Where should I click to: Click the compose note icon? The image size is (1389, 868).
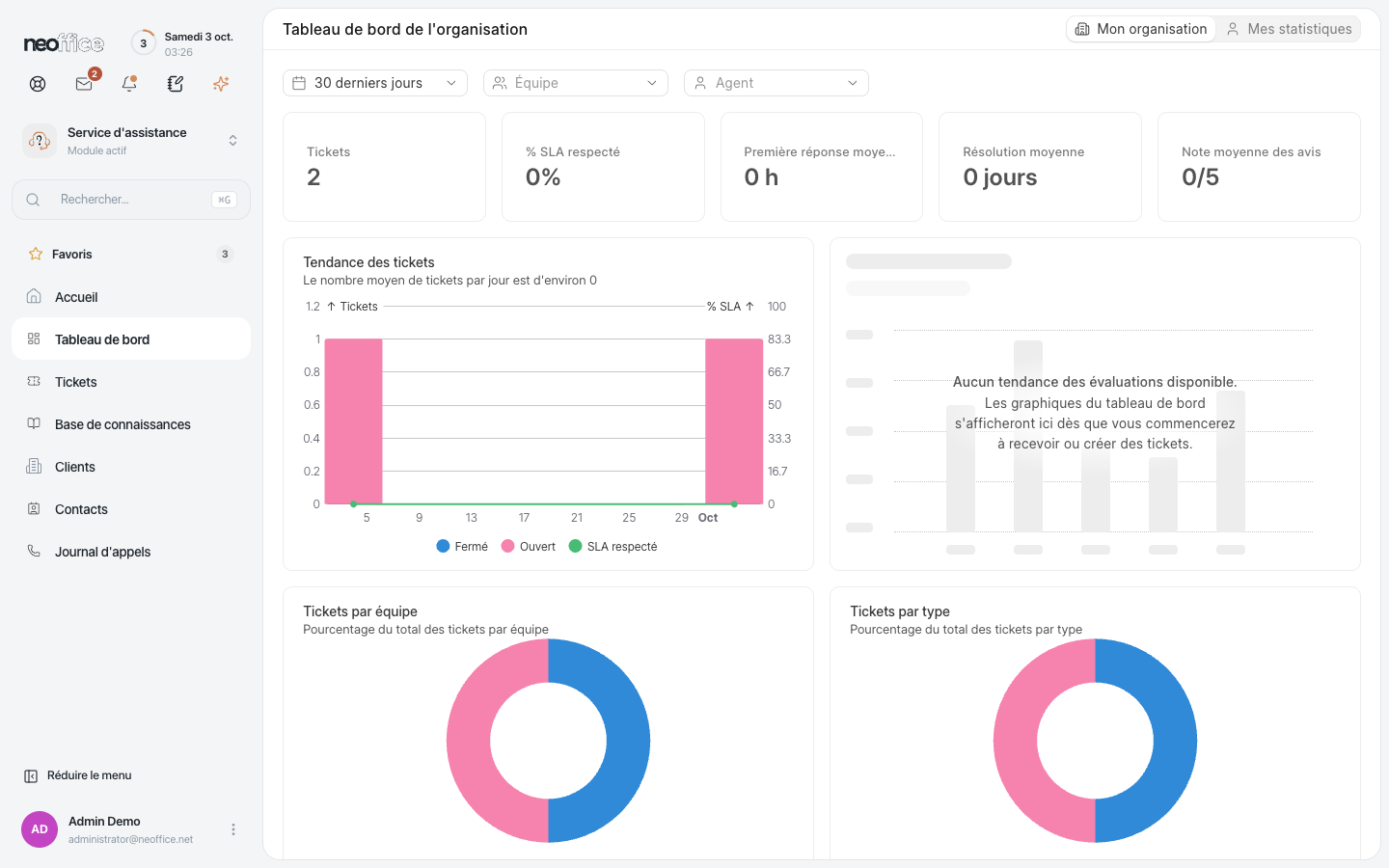click(176, 84)
